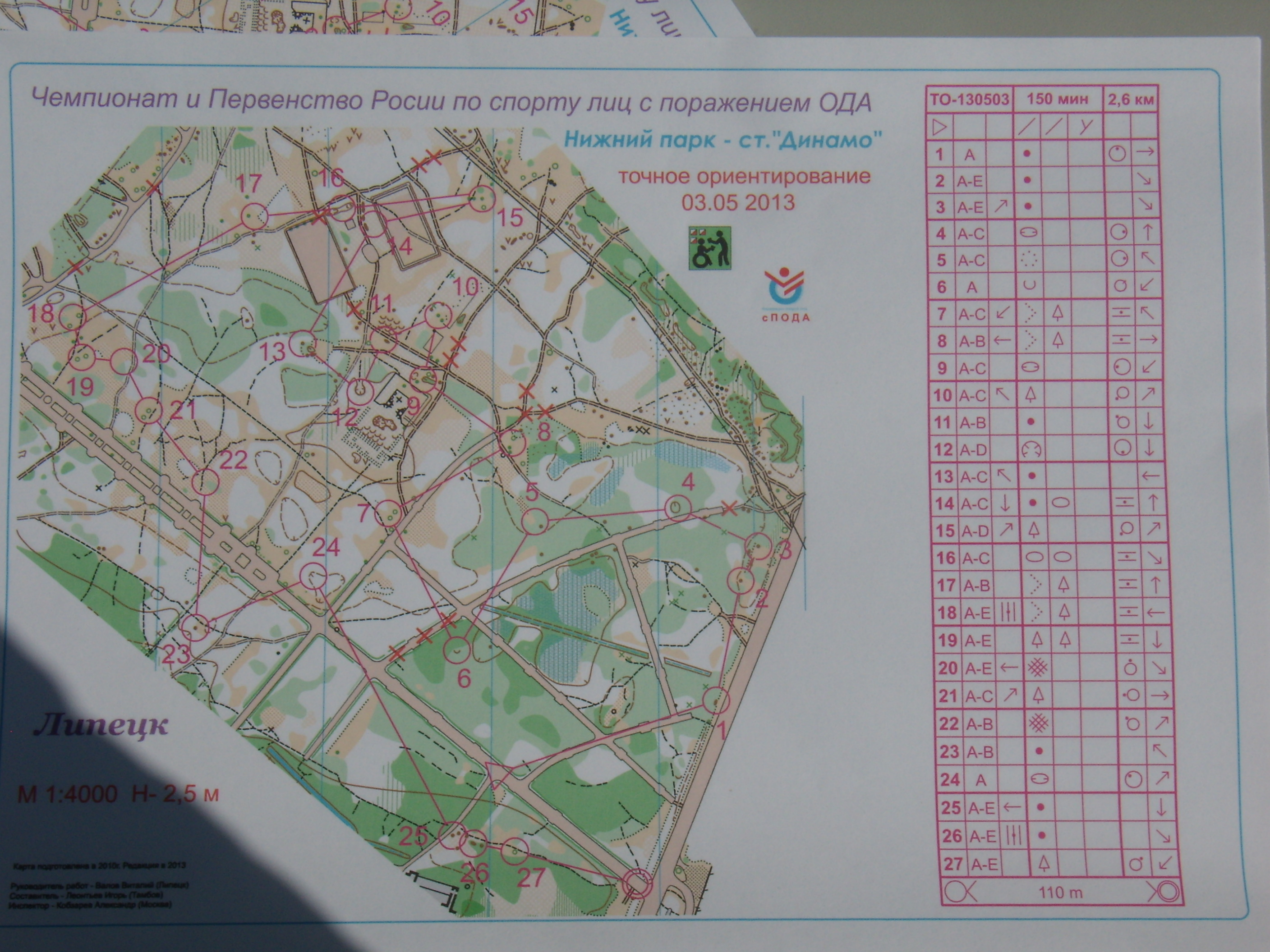Select control circle 1 on the map
1270x952 pixels.
pyautogui.click(x=715, y=700)
